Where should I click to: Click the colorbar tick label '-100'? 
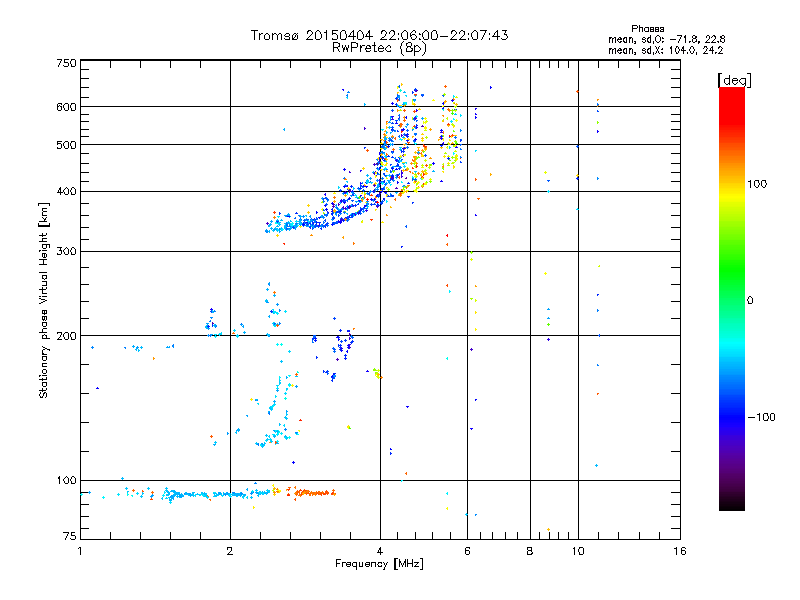tap(761, 417)
